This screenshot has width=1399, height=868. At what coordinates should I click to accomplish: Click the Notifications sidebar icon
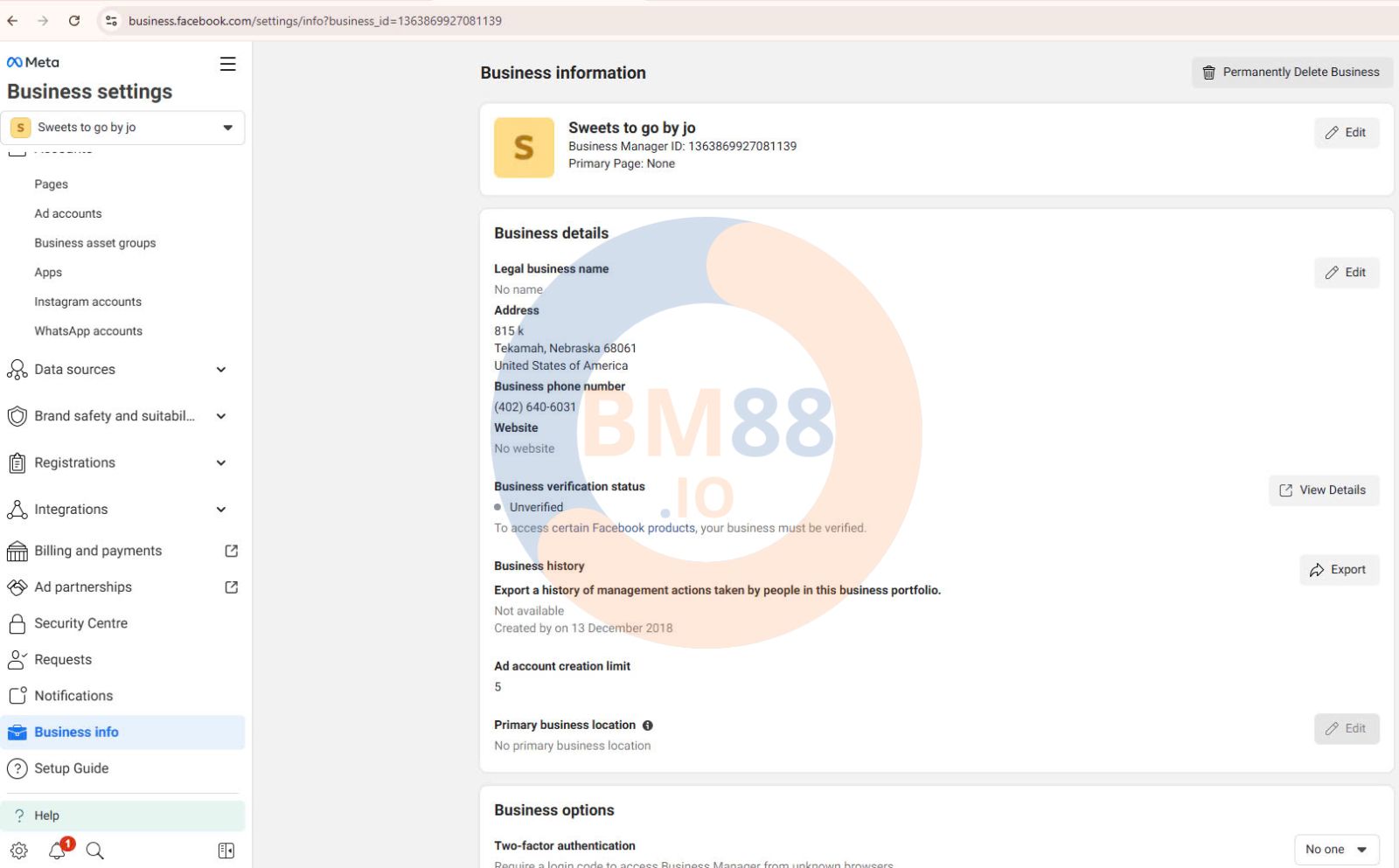coord(17,696)
